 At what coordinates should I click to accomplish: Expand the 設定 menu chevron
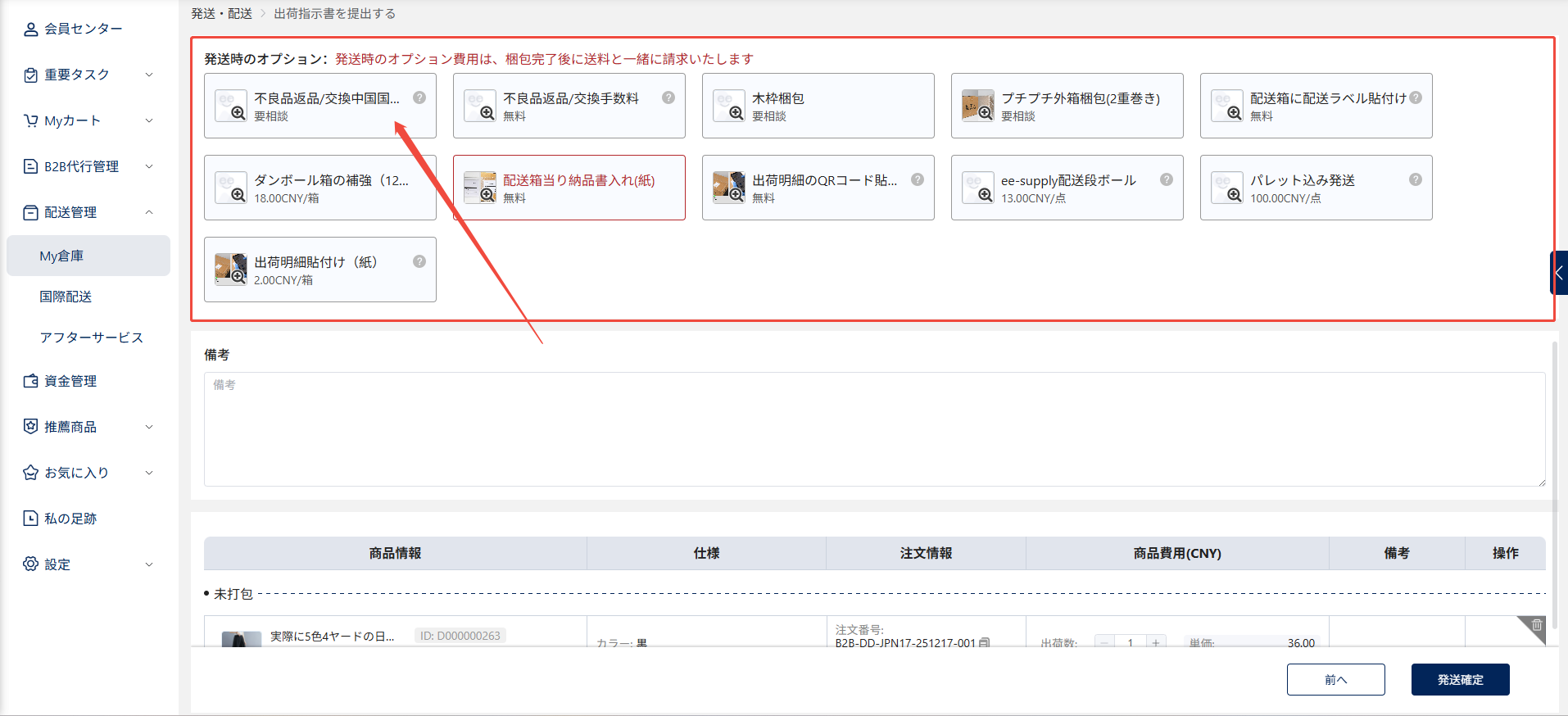149,564
